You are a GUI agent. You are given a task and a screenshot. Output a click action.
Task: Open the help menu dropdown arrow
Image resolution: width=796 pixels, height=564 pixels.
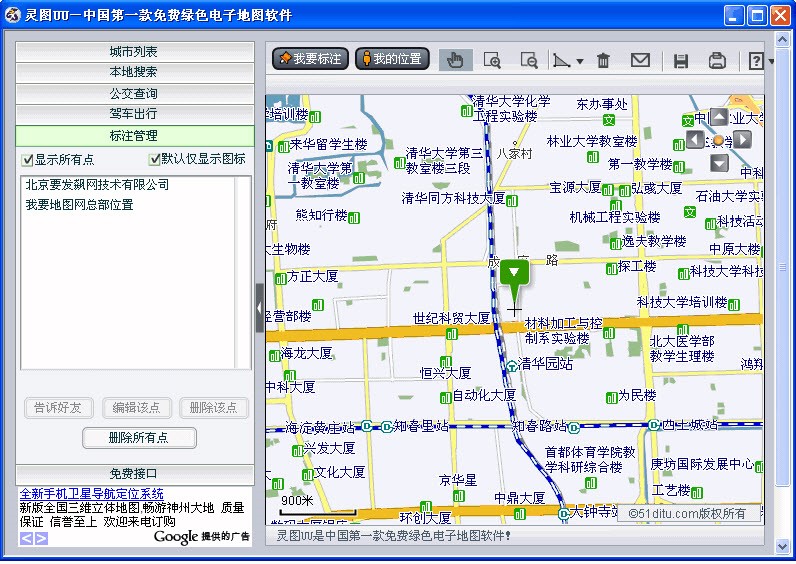click(x=770, y=61)
